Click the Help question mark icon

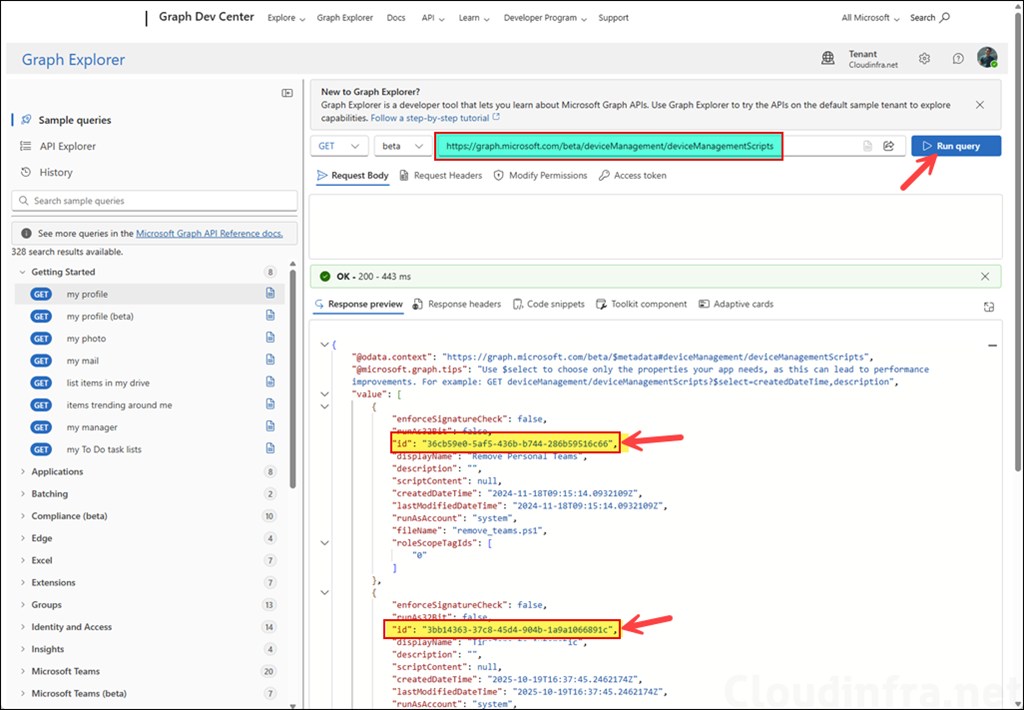[x=957, y=58]
